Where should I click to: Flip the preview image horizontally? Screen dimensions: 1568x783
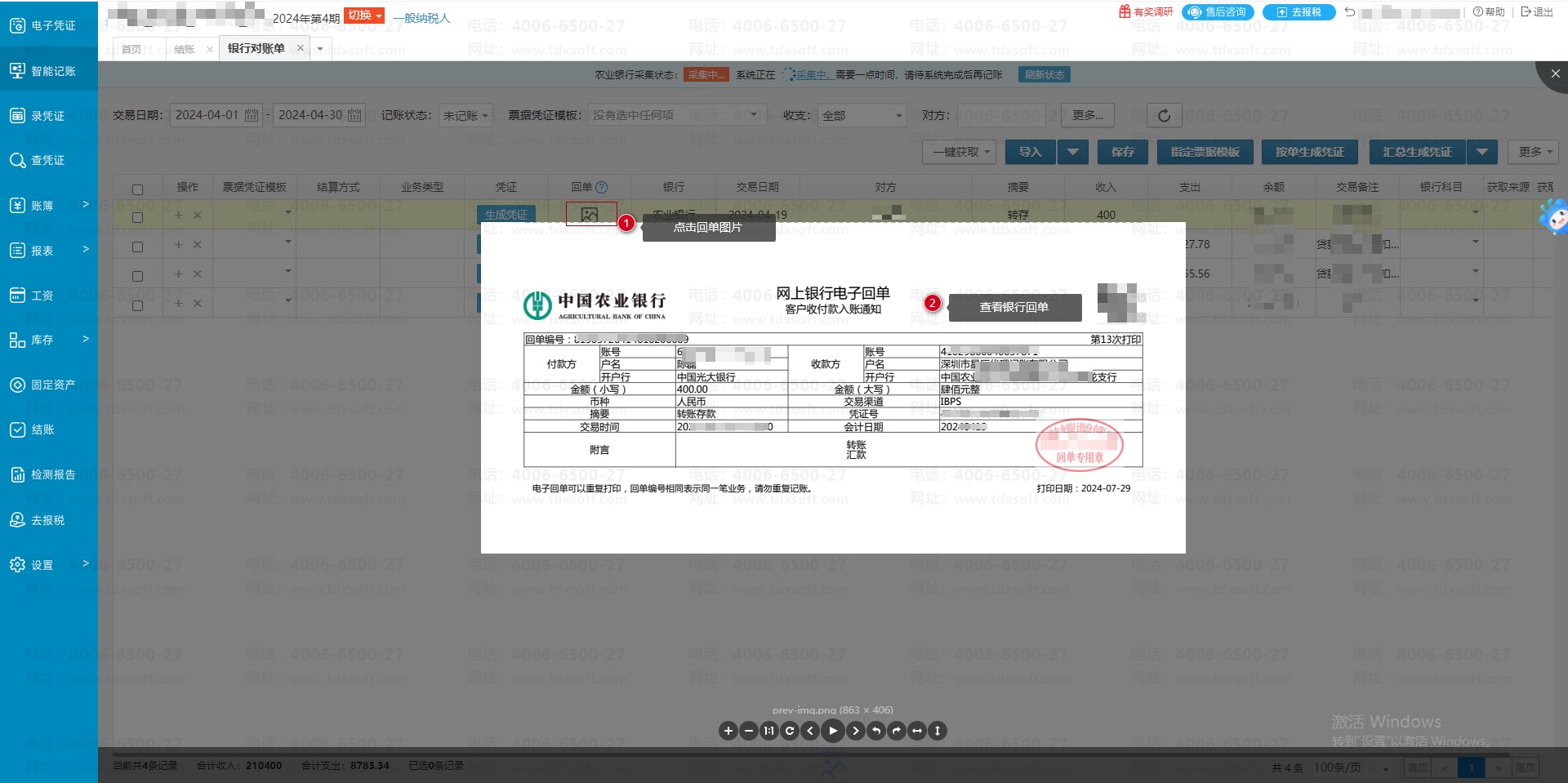coord(917,731)
